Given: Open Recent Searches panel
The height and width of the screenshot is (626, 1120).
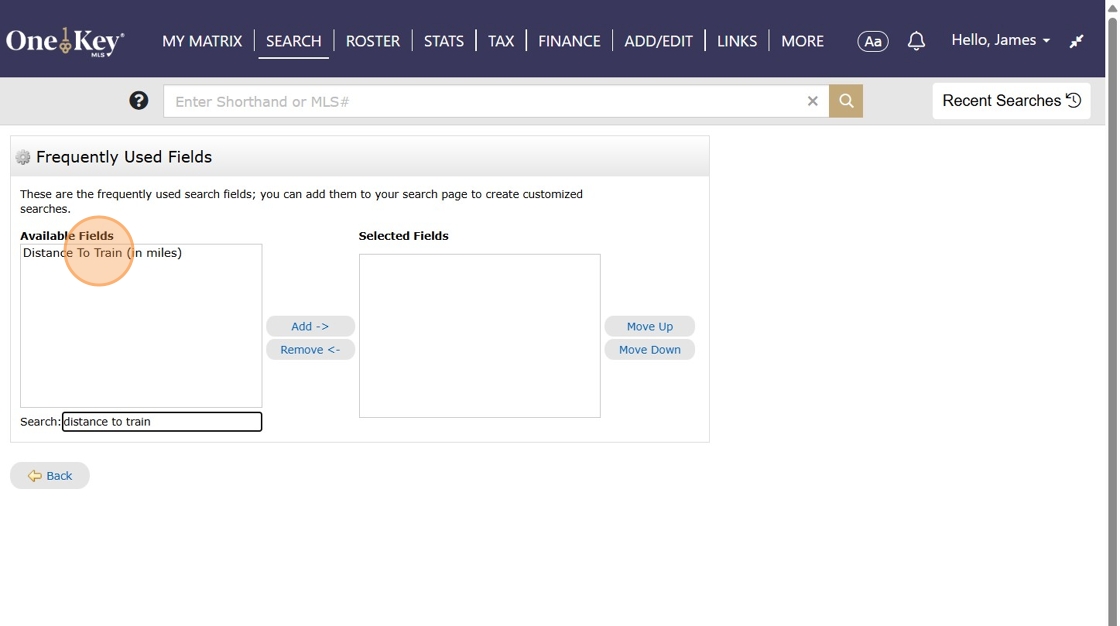Looking at the screenshot, I should (x=1011, y=101).
